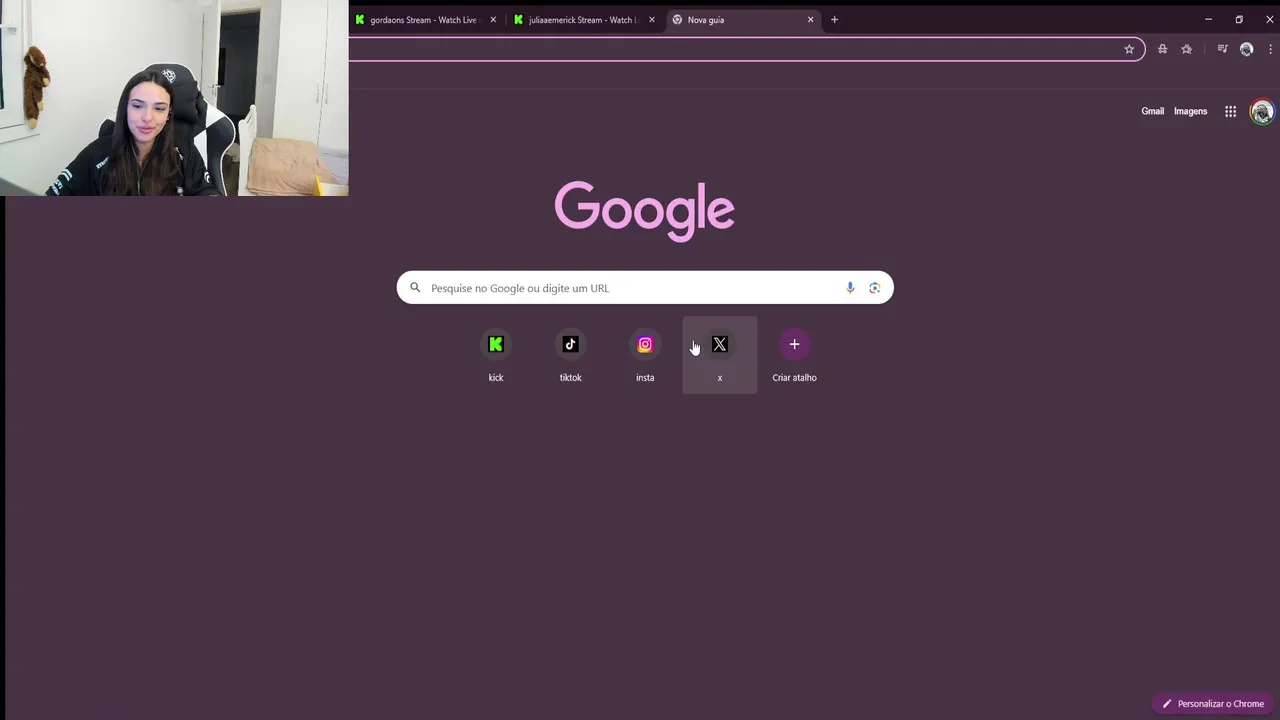This screenshot has height=720, width=1280.
Task: Open the Google apps grid
Action: point(1230,111)
